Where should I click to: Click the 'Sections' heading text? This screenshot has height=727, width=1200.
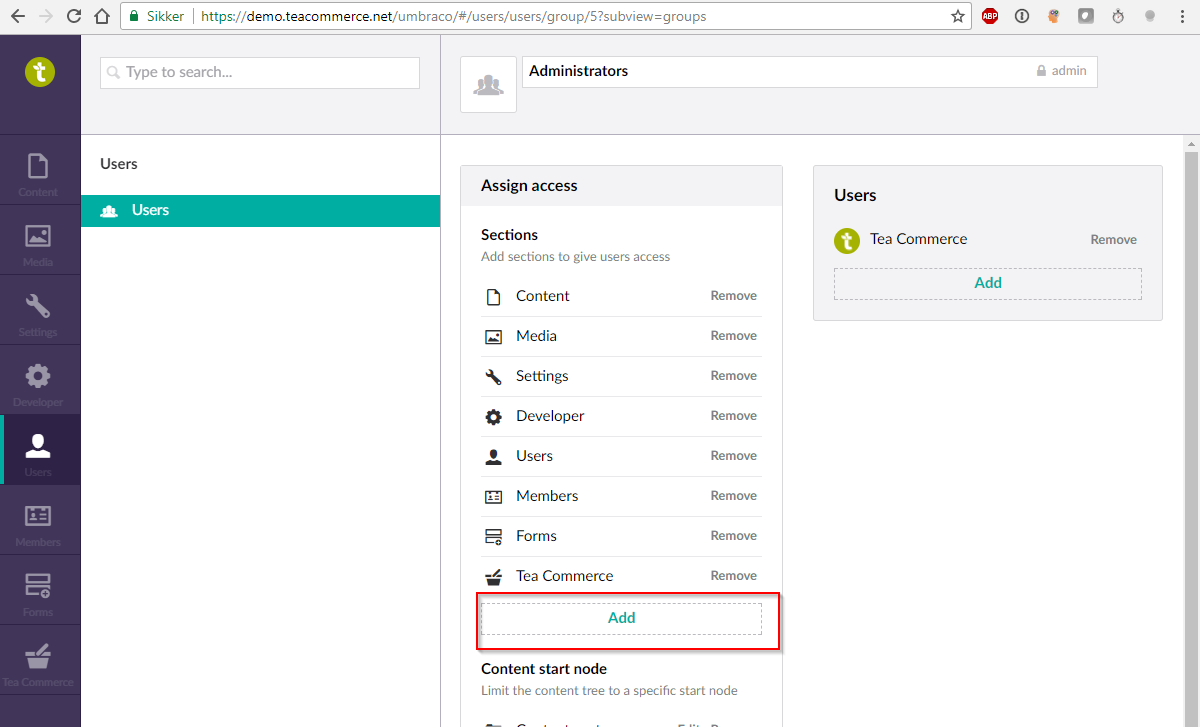[x=509, y=235]
